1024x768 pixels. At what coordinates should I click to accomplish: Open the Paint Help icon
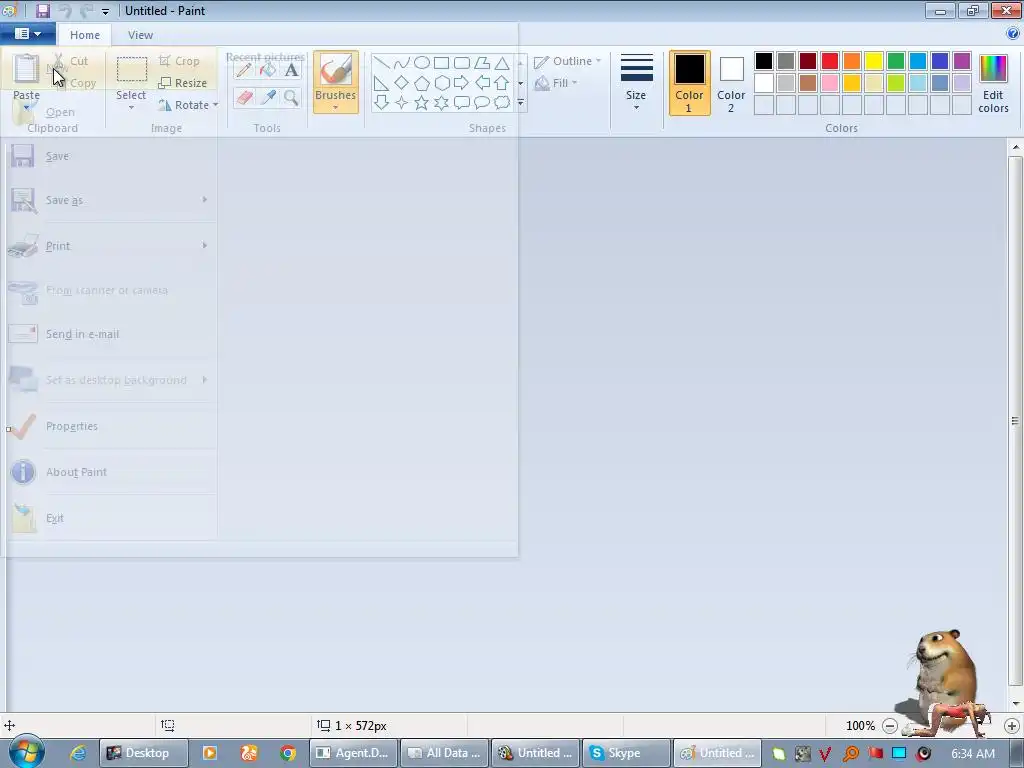click(x=1013, y=33)
